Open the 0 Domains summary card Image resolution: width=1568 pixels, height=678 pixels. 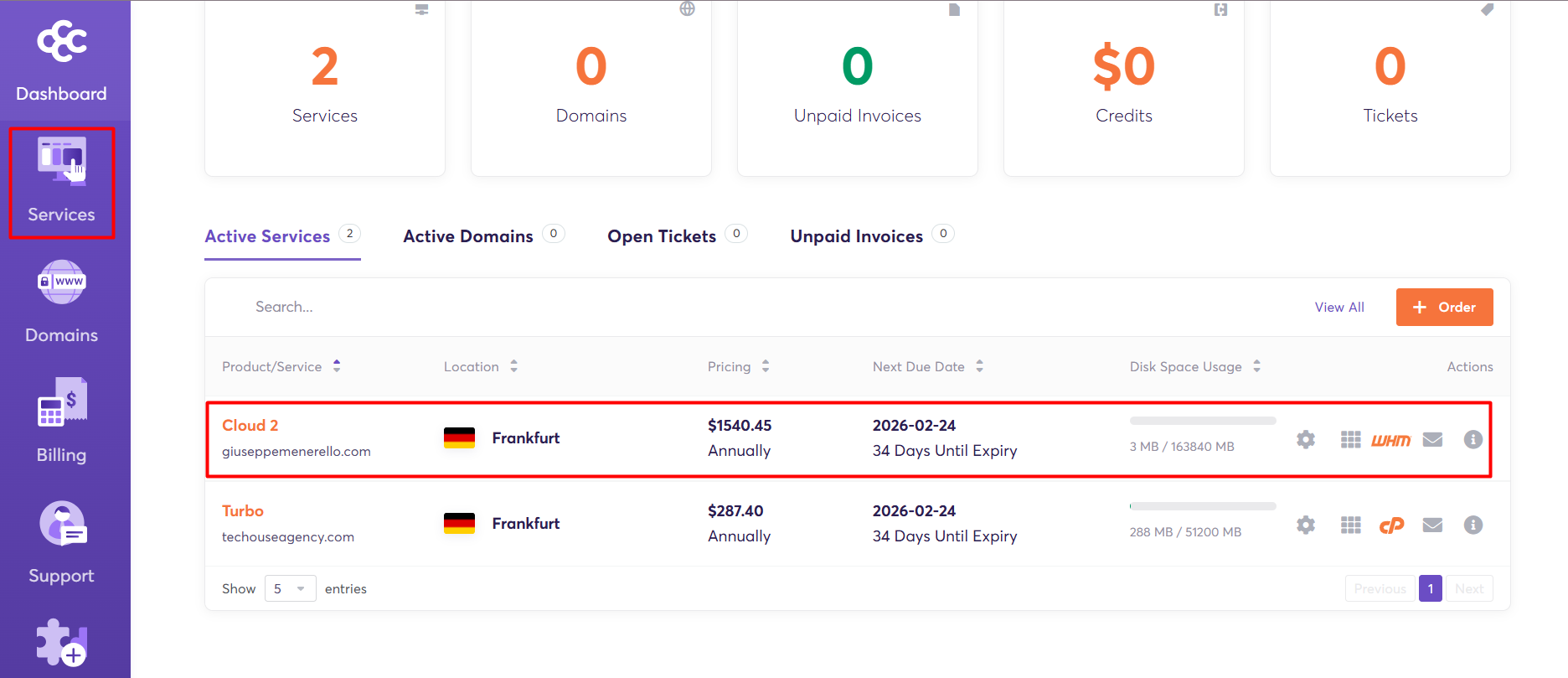[591, 88]
